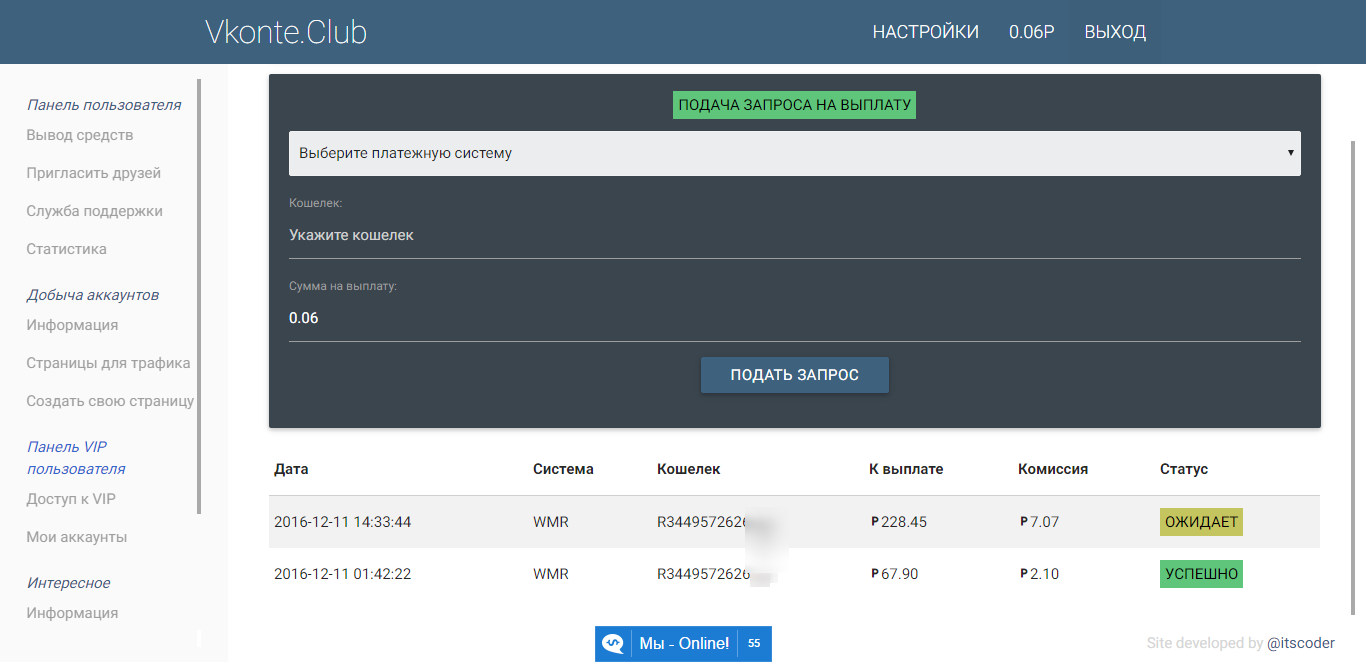
Task: Click the Дата column header
Action: pos(291,469)
